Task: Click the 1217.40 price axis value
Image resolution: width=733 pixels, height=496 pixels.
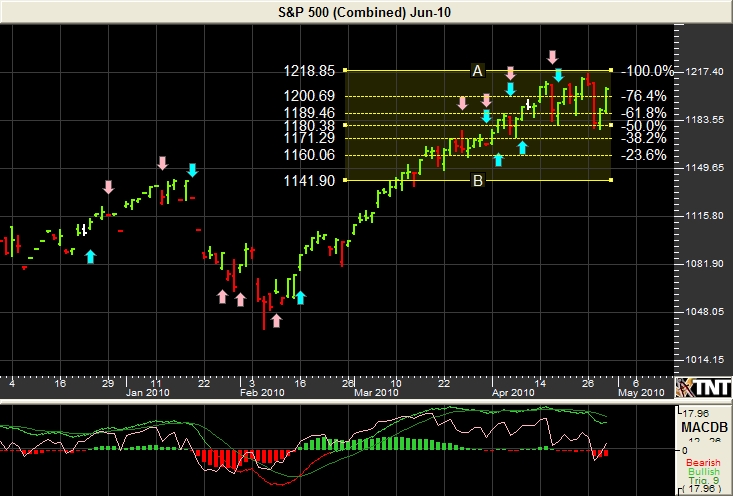Action: tap(704, 72)
